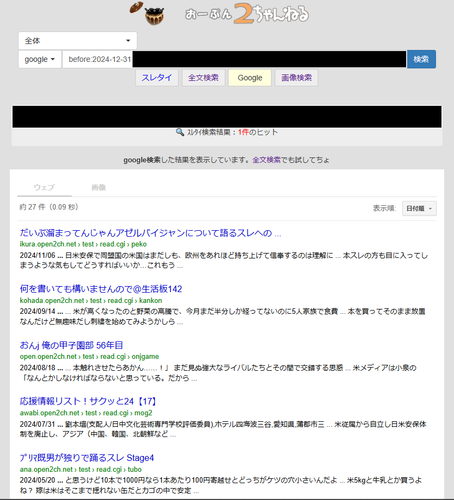The height and width of the screenshot is (500, 454).
Task: Open the google search type dropdown
Action: point(40,59)
